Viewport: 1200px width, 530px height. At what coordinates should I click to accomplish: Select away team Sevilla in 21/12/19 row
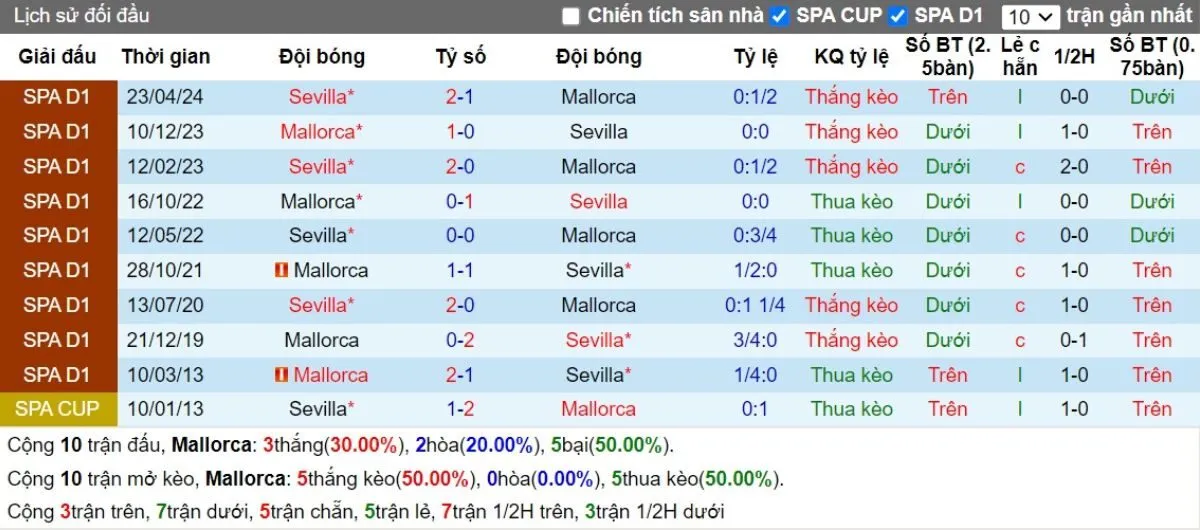pos(598,340)
